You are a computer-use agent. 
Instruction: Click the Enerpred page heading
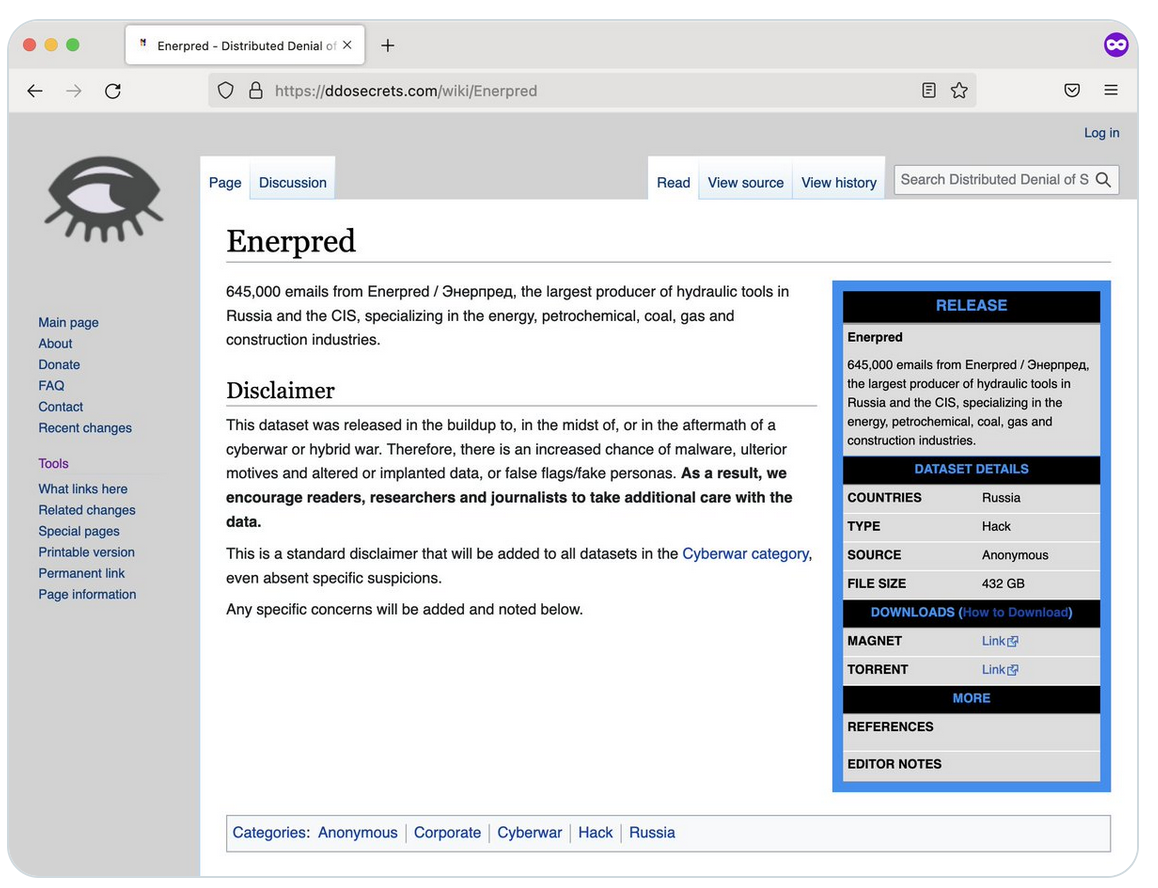tap(291, 241)
